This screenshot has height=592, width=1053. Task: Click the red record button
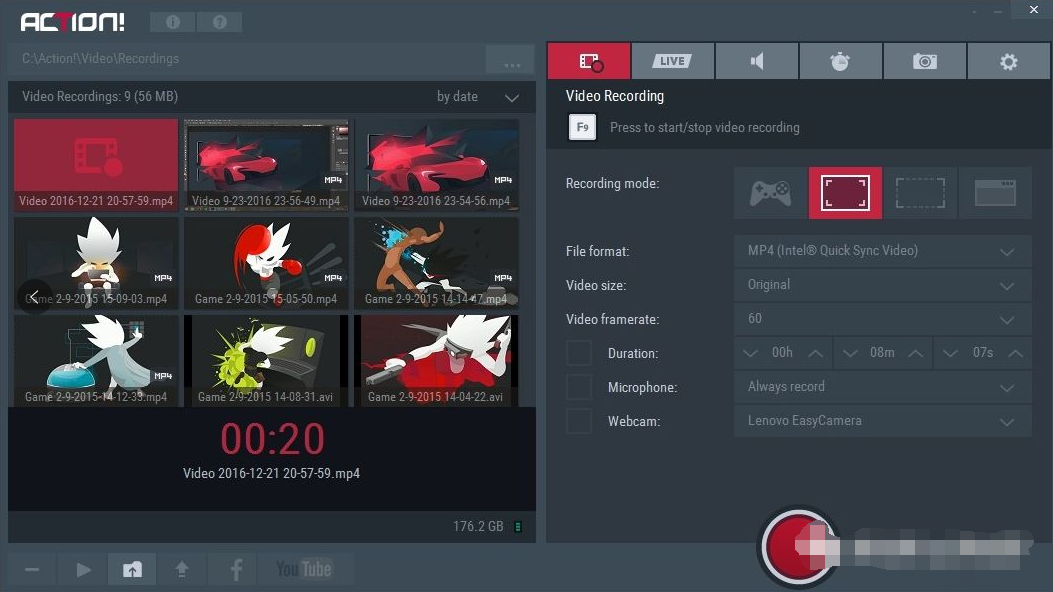tap(797, 547)
